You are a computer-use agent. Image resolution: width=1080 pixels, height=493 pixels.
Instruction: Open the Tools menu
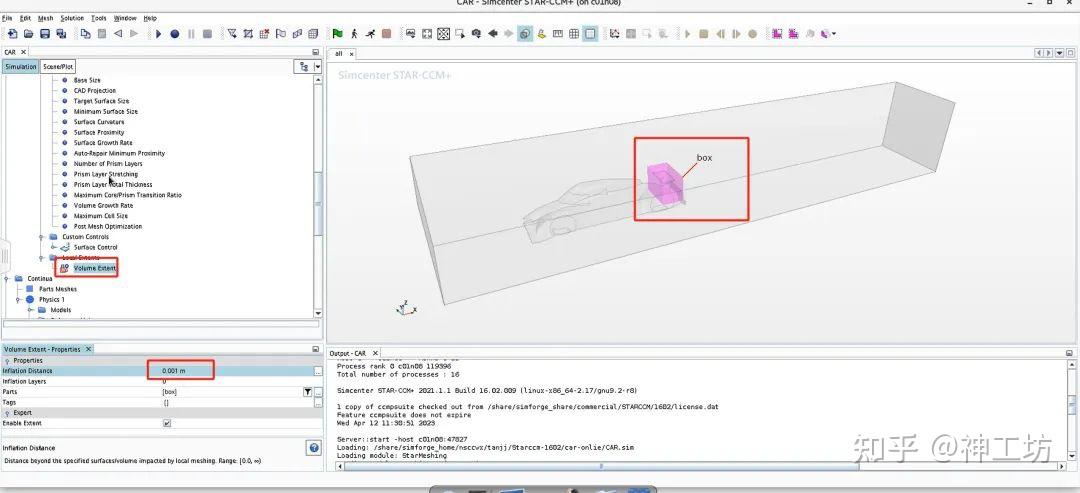pos(98,18)
